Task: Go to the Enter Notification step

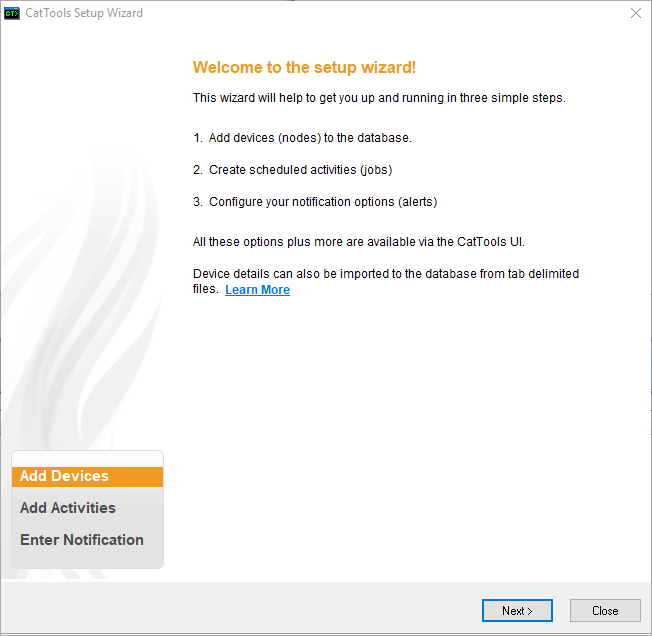Action: (82, 540)
